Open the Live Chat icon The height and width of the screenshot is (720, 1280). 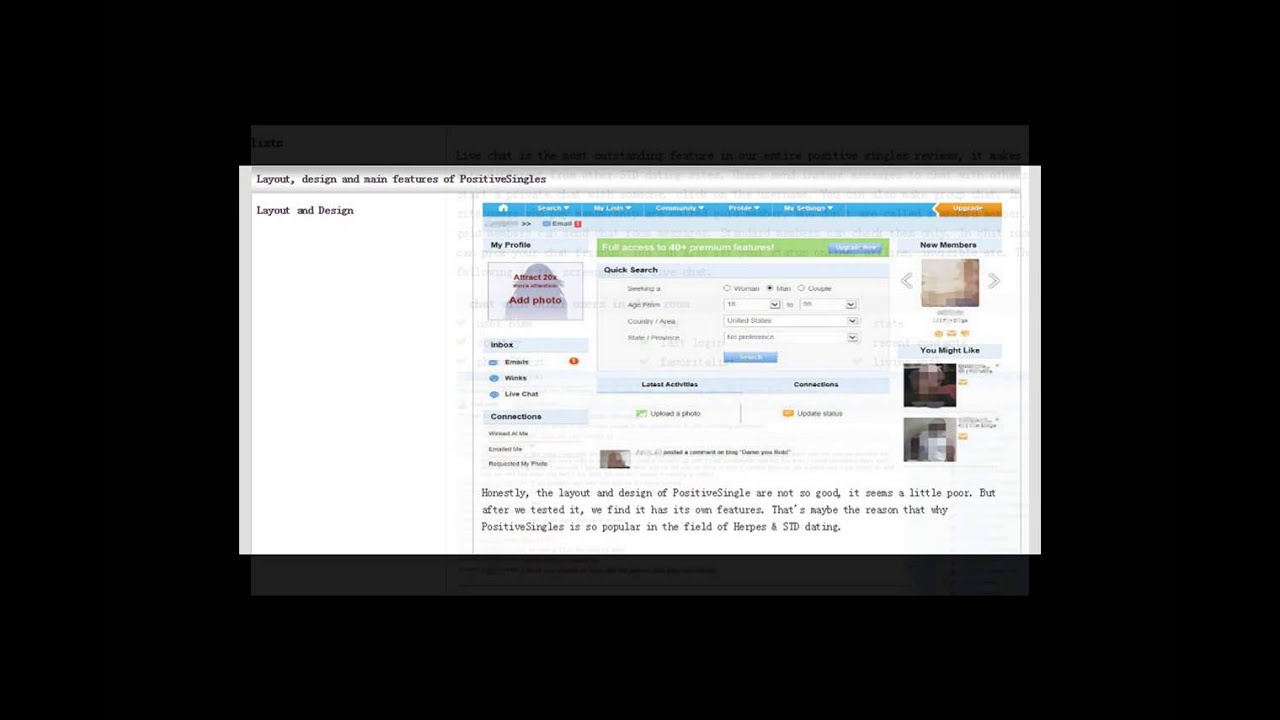tap(494, 394)
